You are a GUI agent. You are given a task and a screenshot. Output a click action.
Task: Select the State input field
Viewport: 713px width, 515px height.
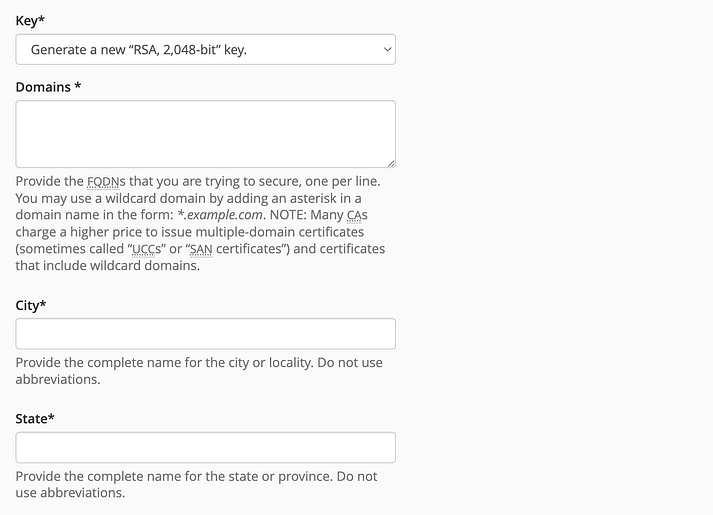point(205,447)
